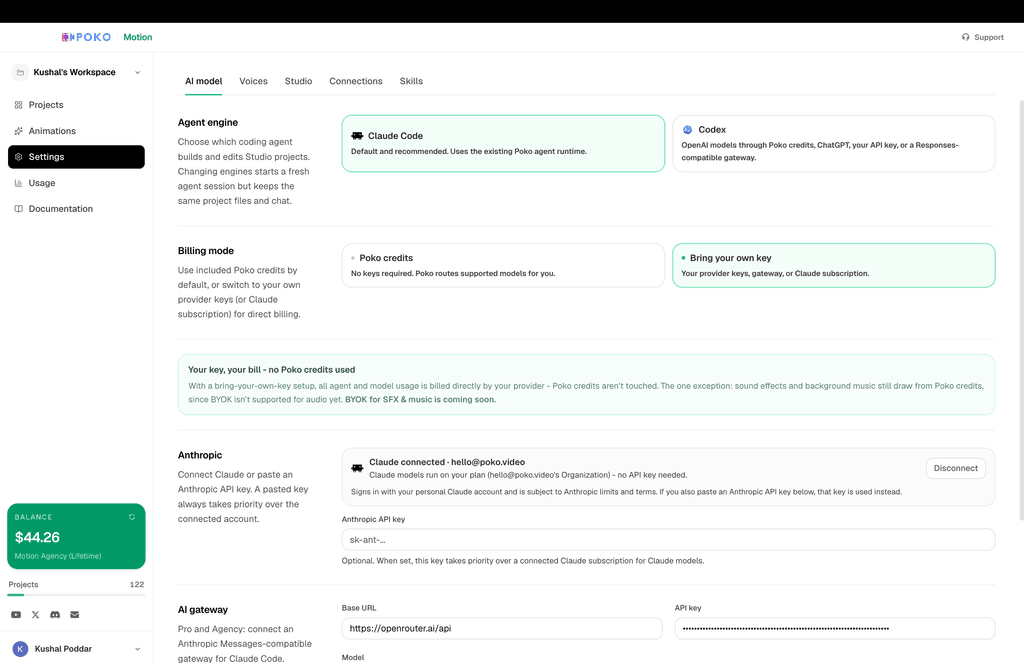This screenshot has height=663, width=1024.
Task: Click 'BYOK for SFX & music is coming soon.'
Action: (421, 400)
